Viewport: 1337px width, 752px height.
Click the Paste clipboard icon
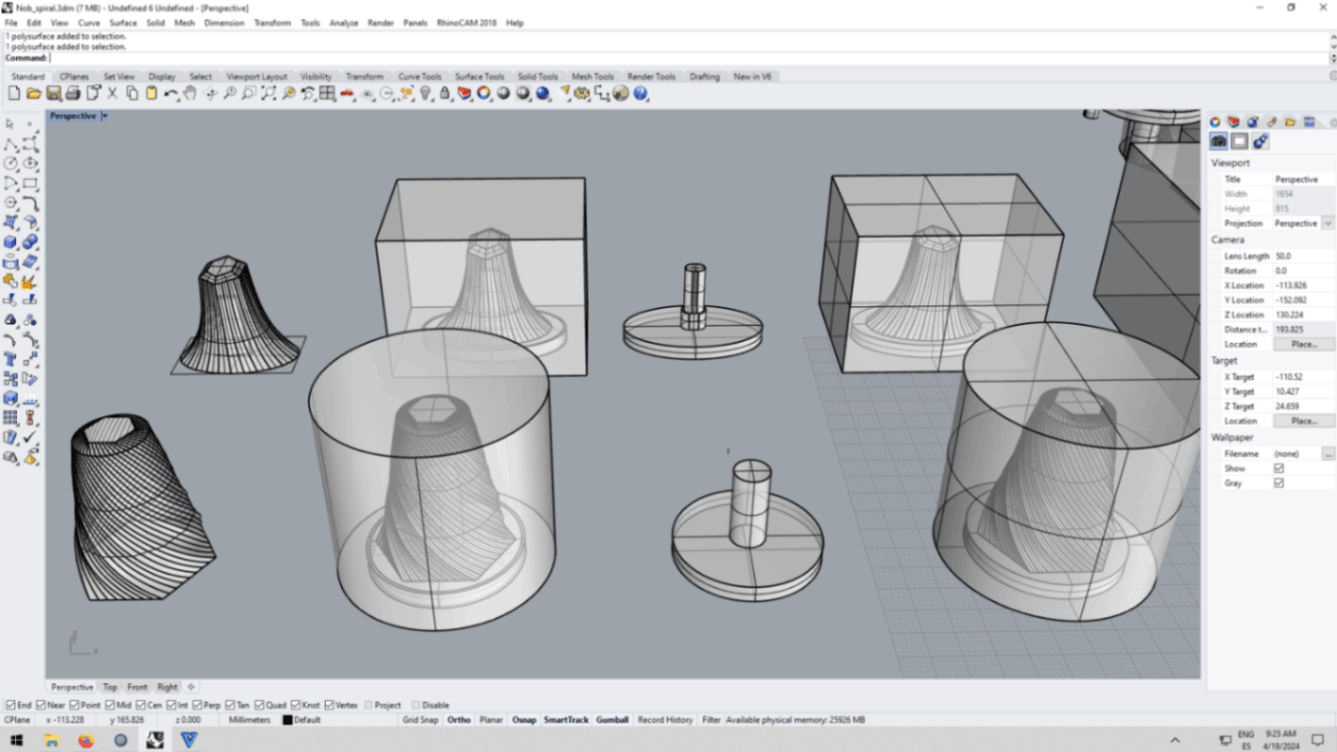[x=151, y=93]
